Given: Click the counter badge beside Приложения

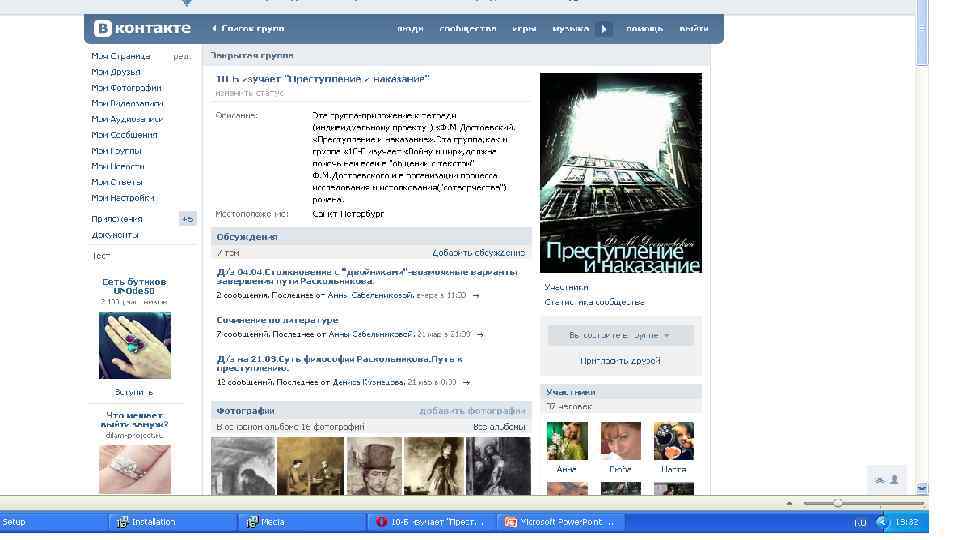Looking at the screenshot, I should [187, 219].
